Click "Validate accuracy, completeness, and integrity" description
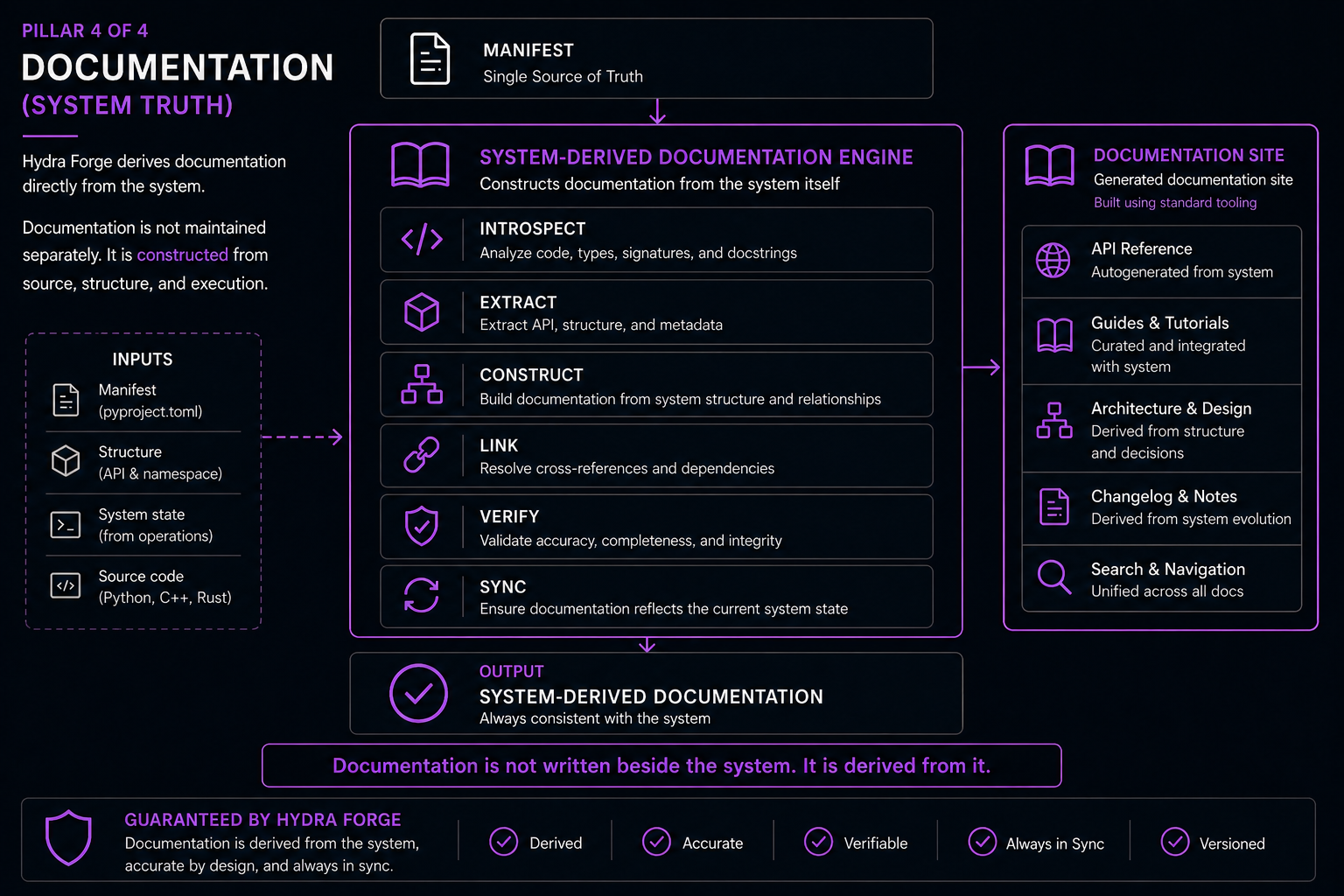Viewport: 1344px width, 896px height. click(631, 541)
